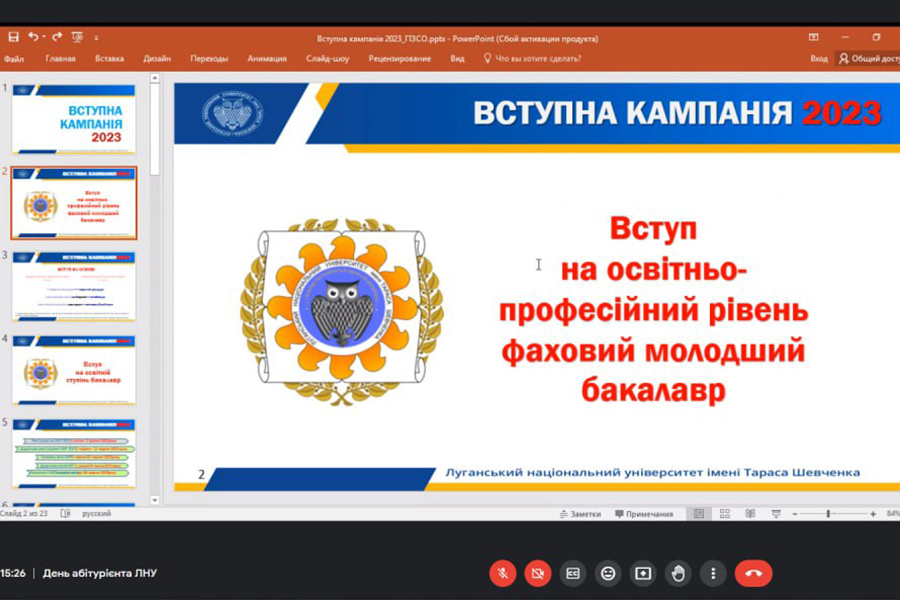The height and width of the screenshot is (600, 900).
Task: Select slide 5 thumbnail with arrows
Action: (74, 454)
